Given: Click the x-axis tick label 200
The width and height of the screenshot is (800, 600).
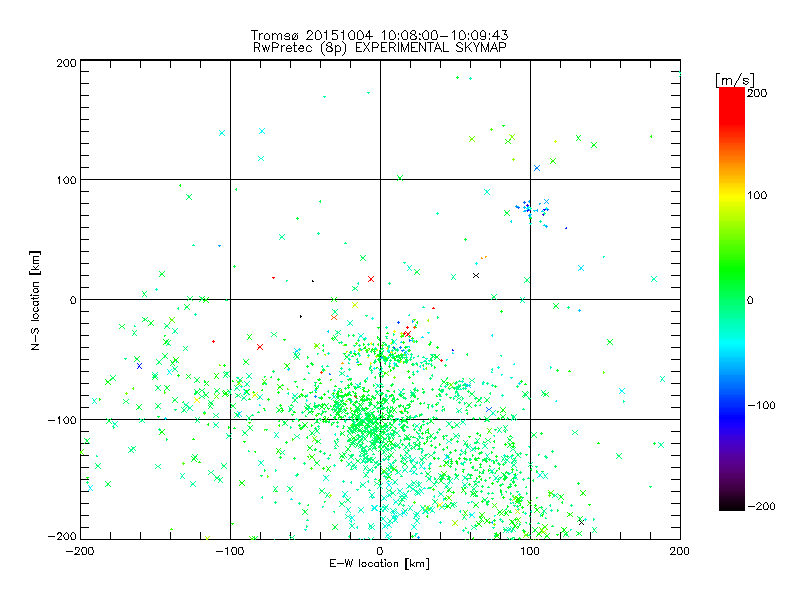Looking at the screenshot, I should (x=680, y=552).
